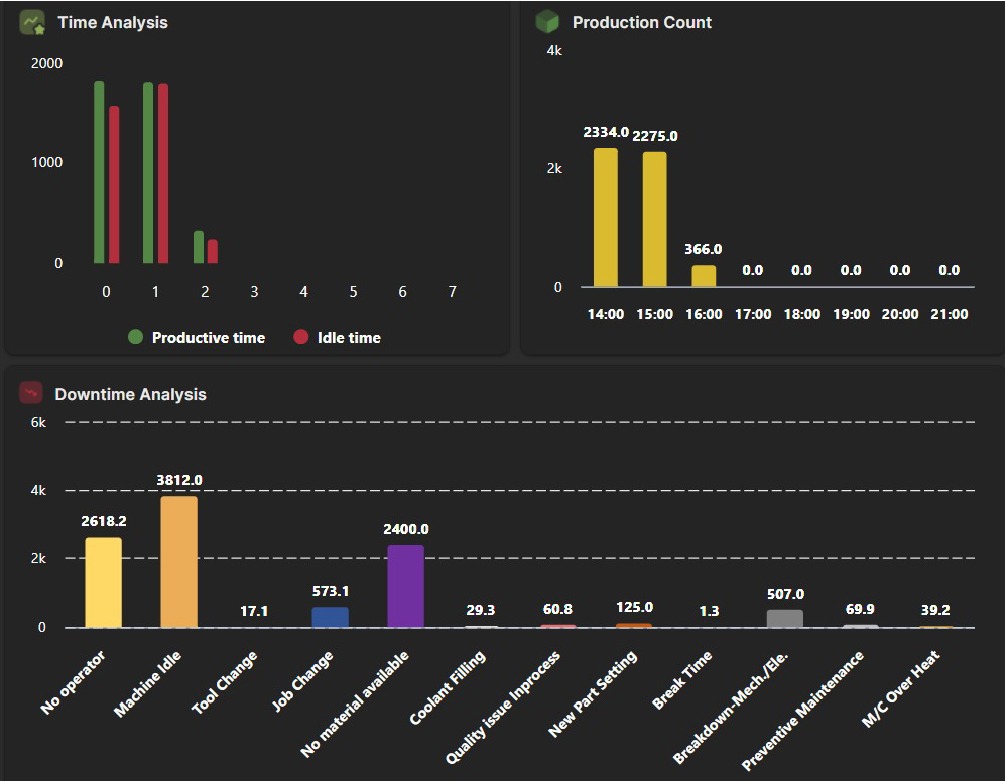
Task: Click the Time Analysis panel icon
Action: click(x=32, y=22)
